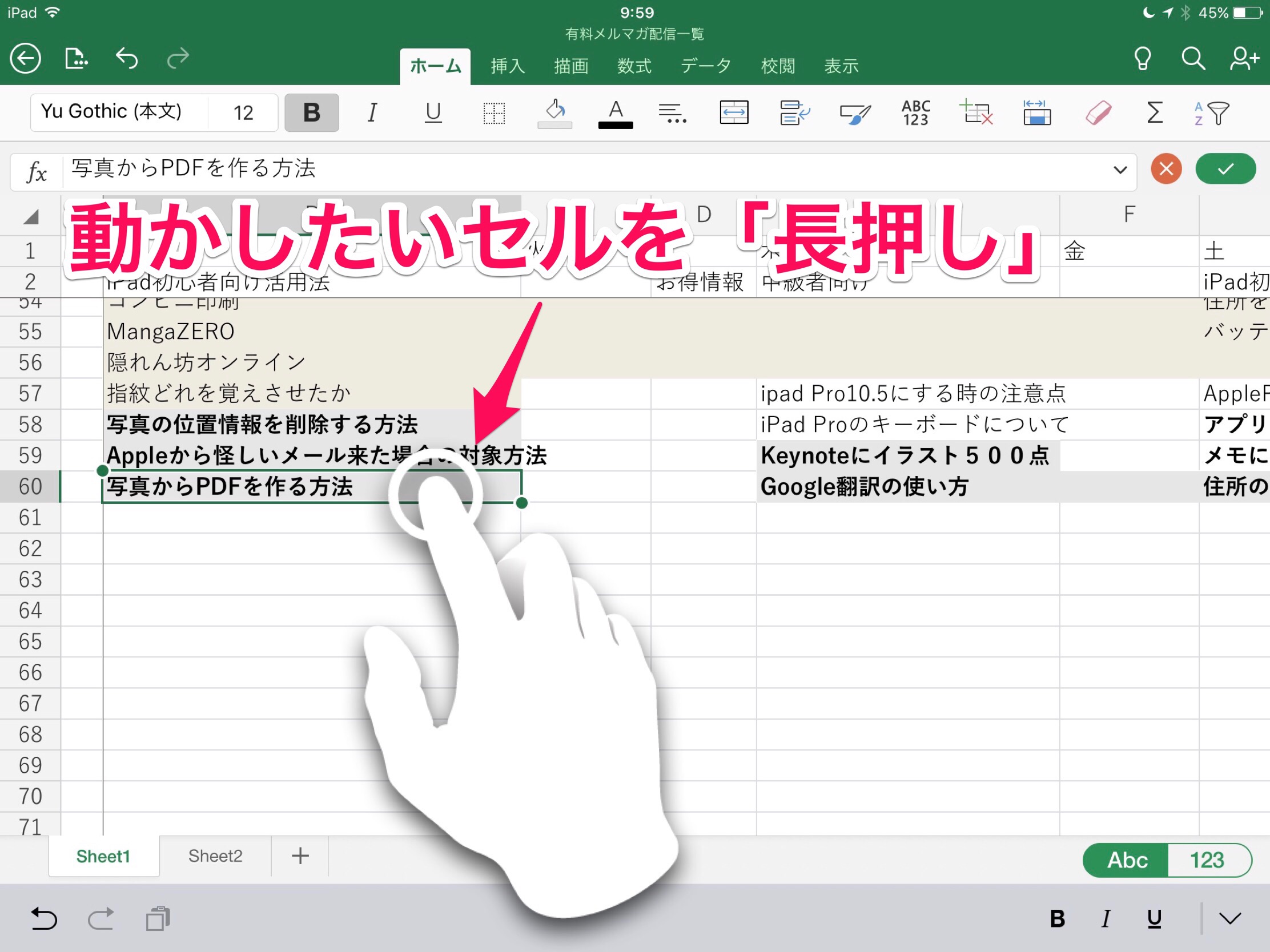Confirm cell entry with green checkmark
This screenshot has width=1270, height=952.
[1225, 169]
